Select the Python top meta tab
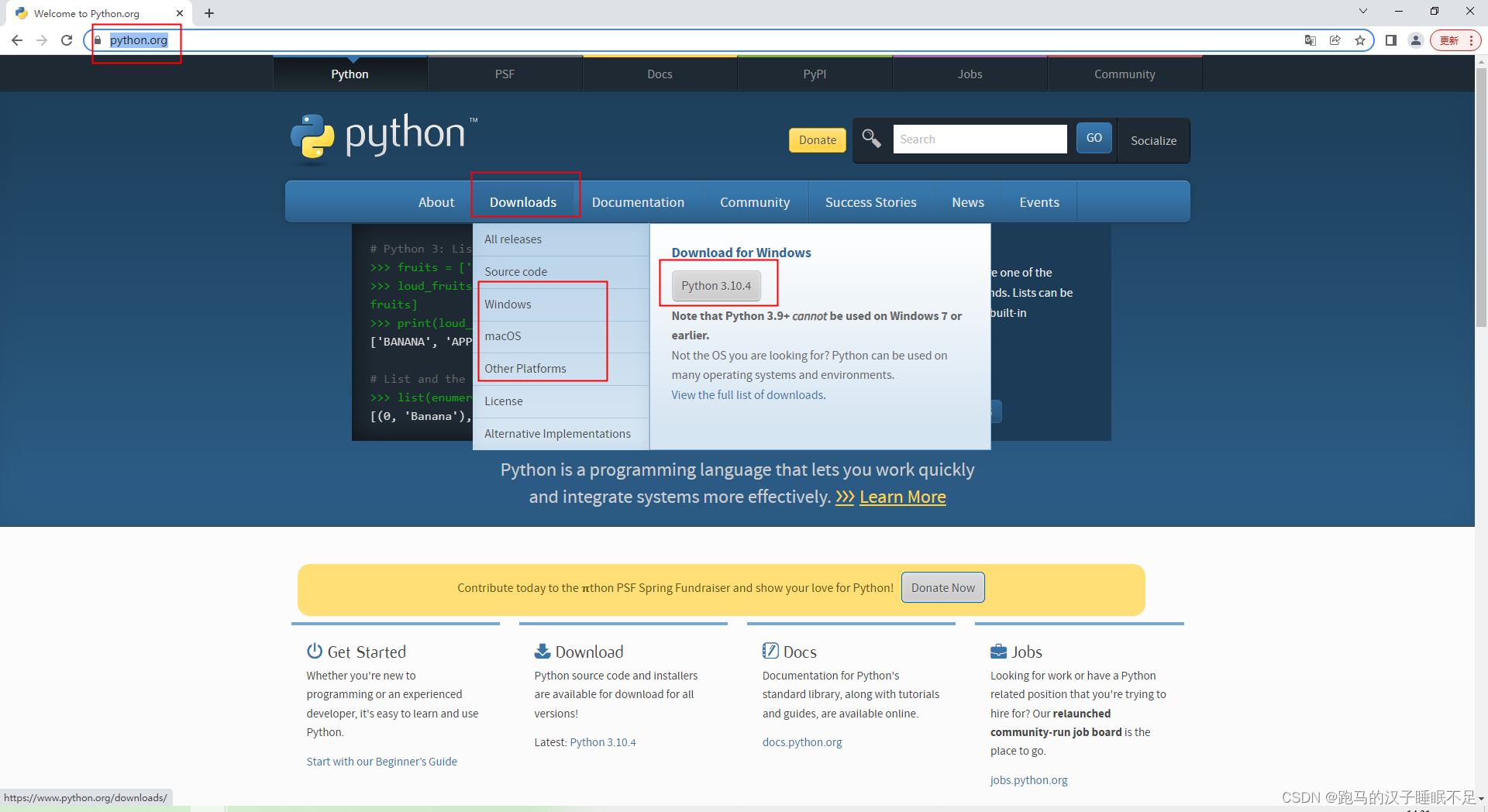Image resolution: width=1488 pixels, height=812 pixels. click(x=350, y=74)
